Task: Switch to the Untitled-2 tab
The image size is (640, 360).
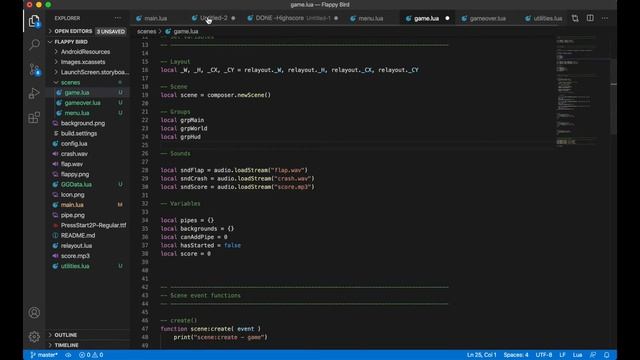Action: tap(213, 18)
